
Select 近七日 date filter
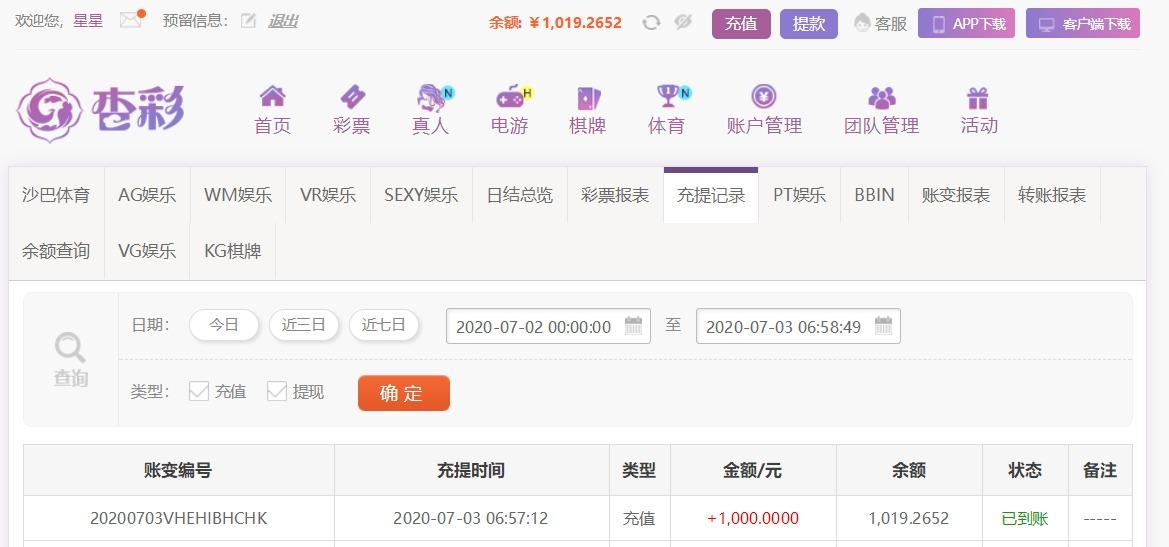pos(384,325)
